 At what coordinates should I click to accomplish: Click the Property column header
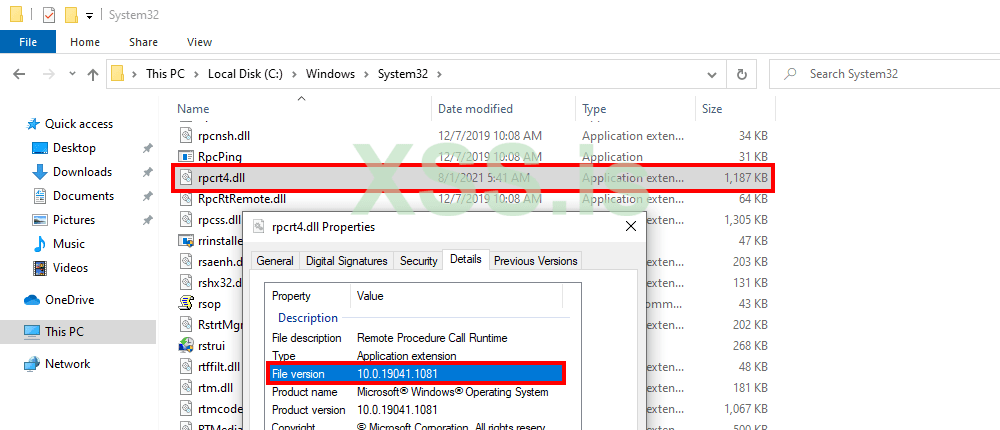[x=309, y=296]
